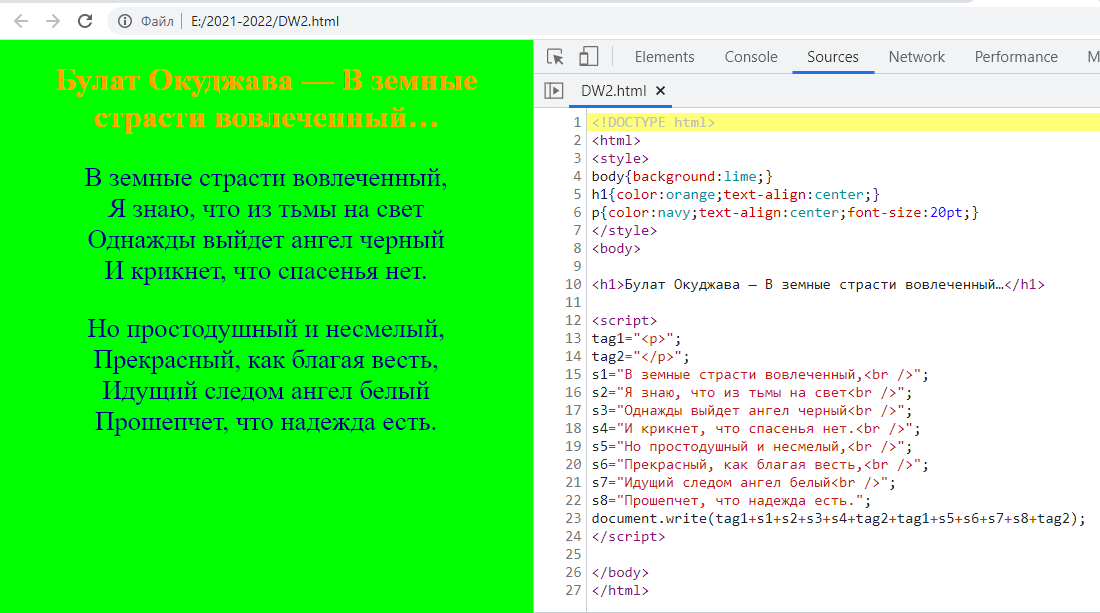
Task: Click the browser back arrow
Action: [x=21, y=21]
